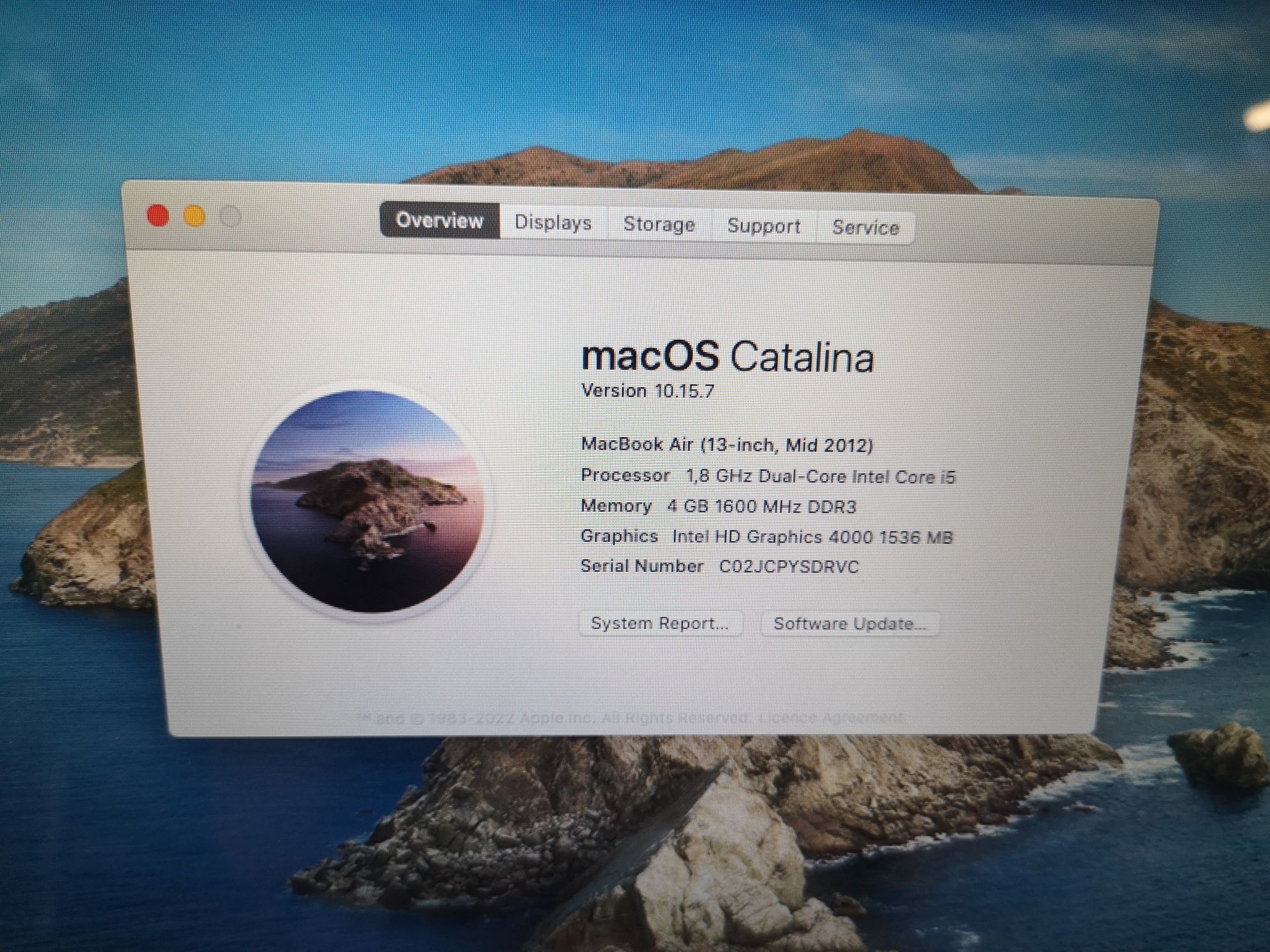Click the Version 10.15.7 text
The height and width of the screenshot is (952, 1270).
point(647,391)
